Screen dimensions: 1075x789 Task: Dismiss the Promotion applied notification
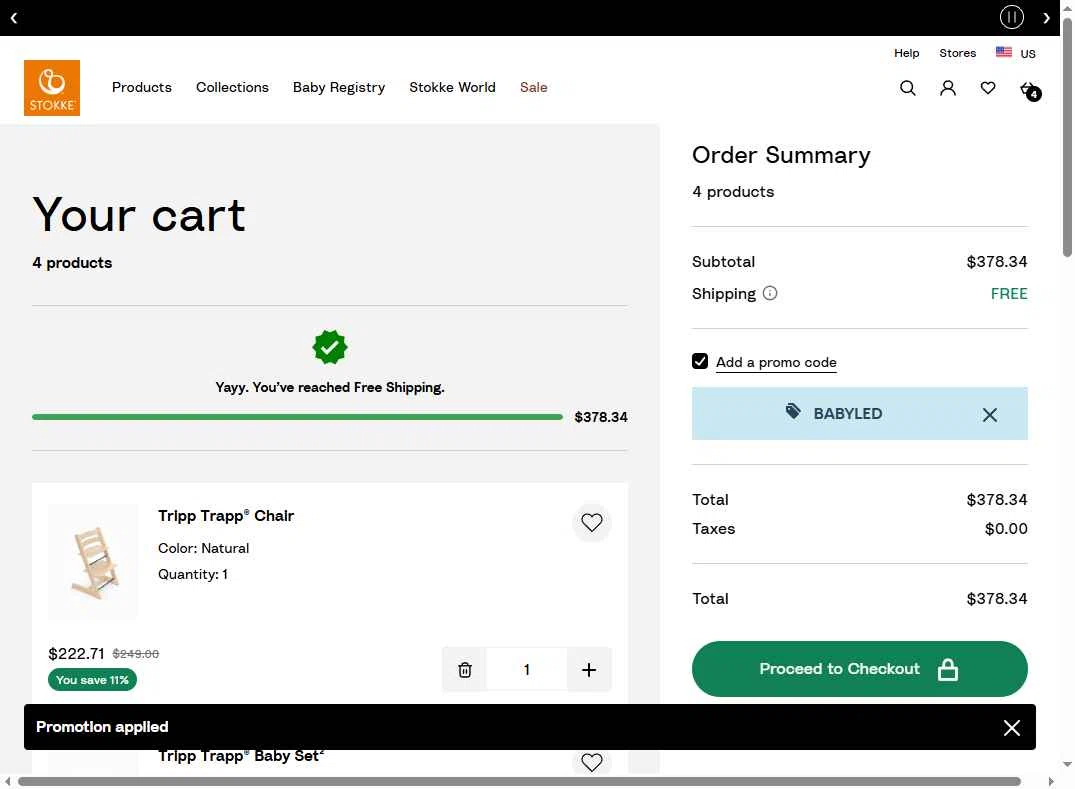[1011, 727]
